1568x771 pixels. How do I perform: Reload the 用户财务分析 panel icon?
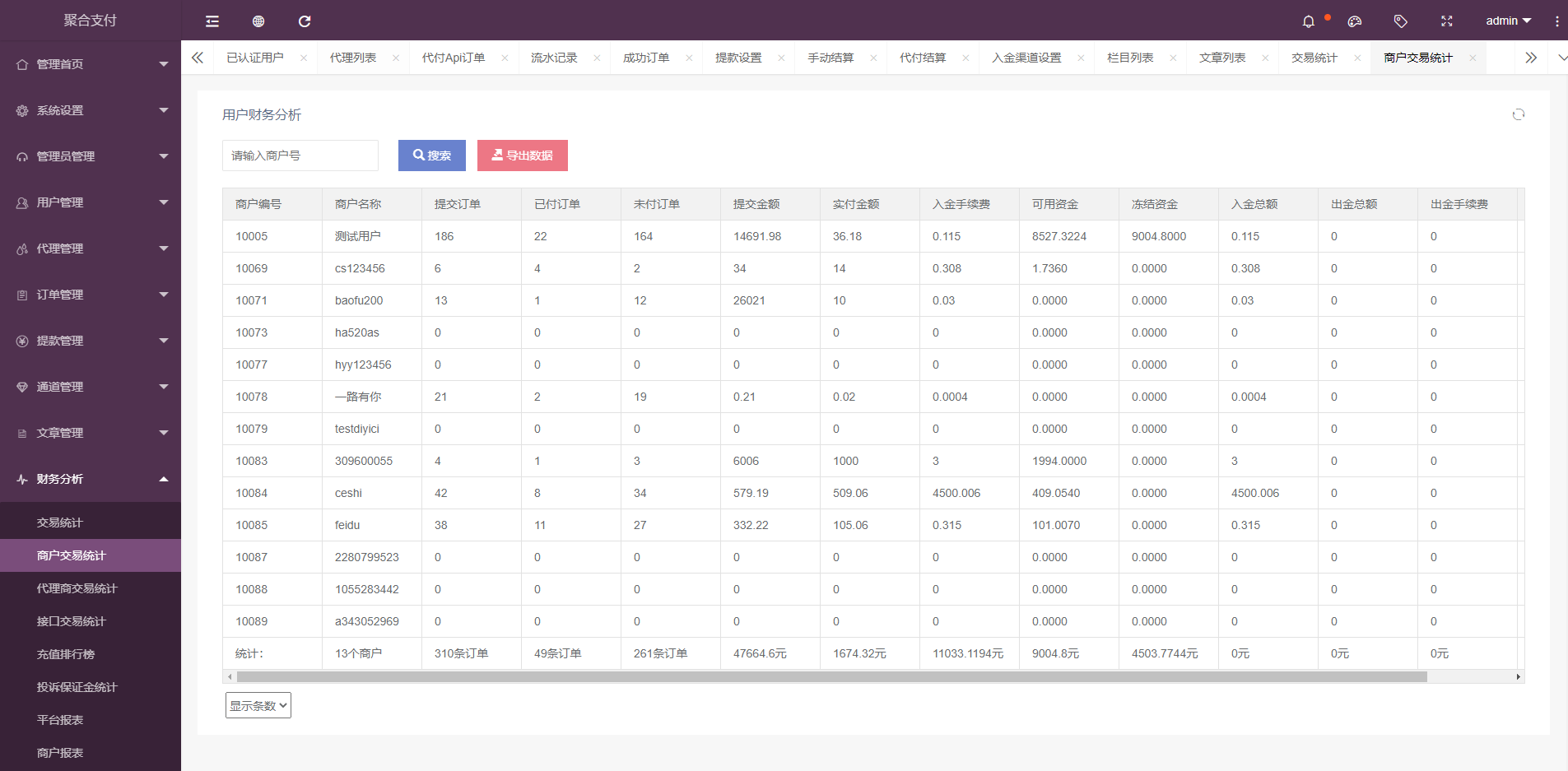(1519, 114)
